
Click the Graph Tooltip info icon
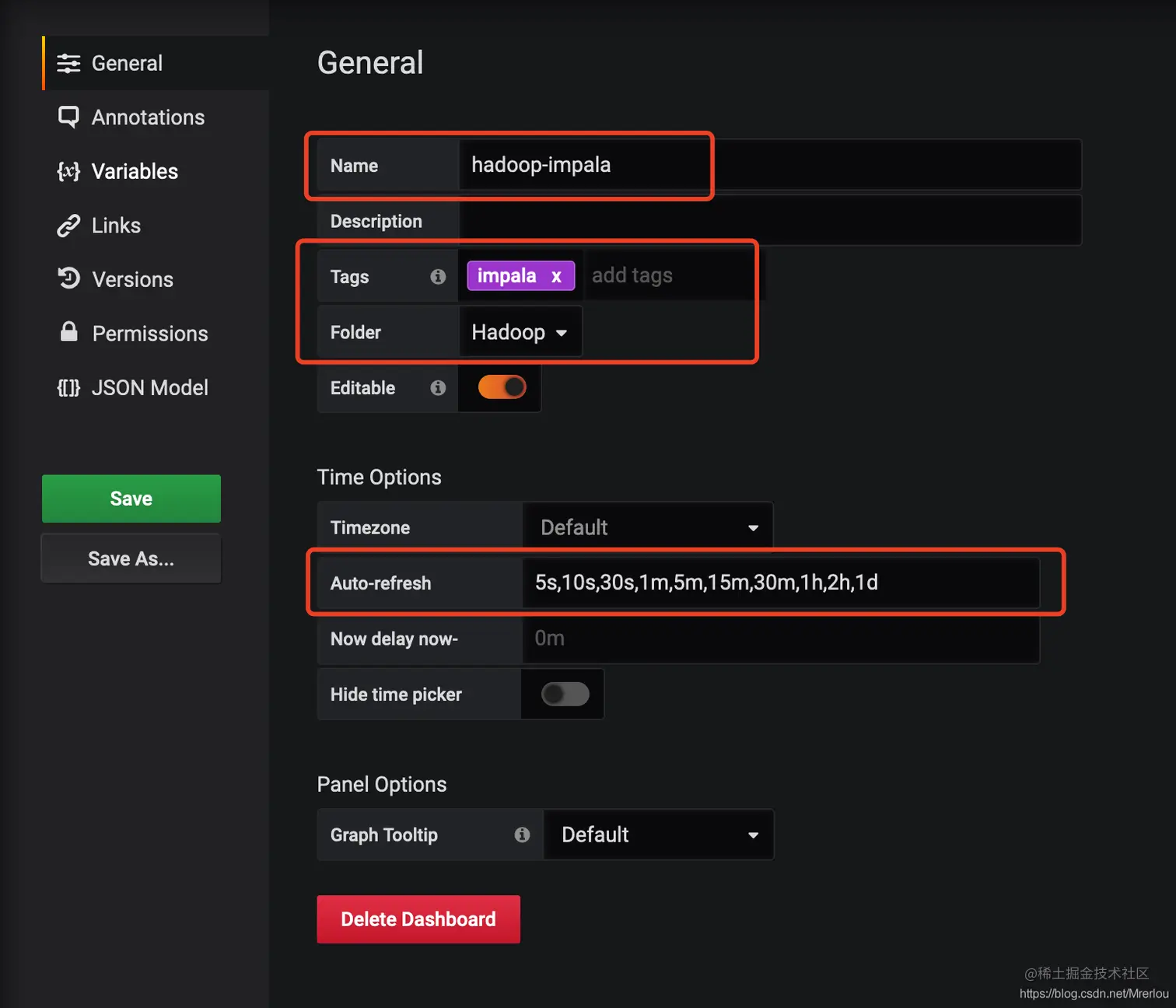point(522,835)
